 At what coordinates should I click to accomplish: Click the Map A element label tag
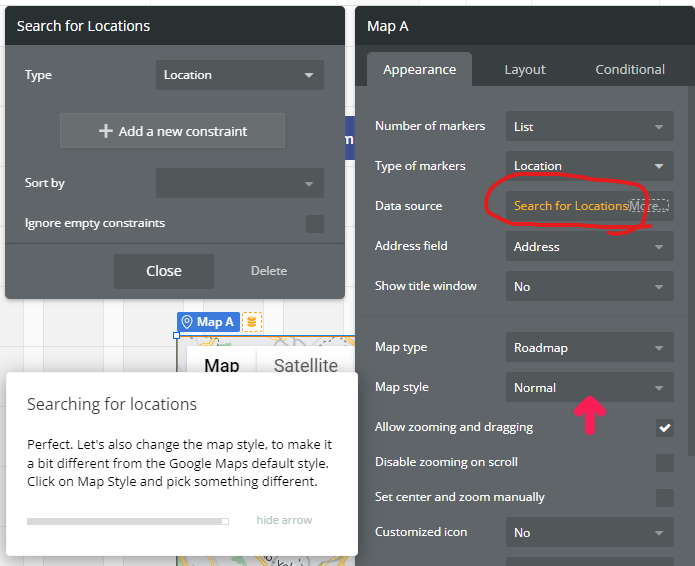coord(208,322)
